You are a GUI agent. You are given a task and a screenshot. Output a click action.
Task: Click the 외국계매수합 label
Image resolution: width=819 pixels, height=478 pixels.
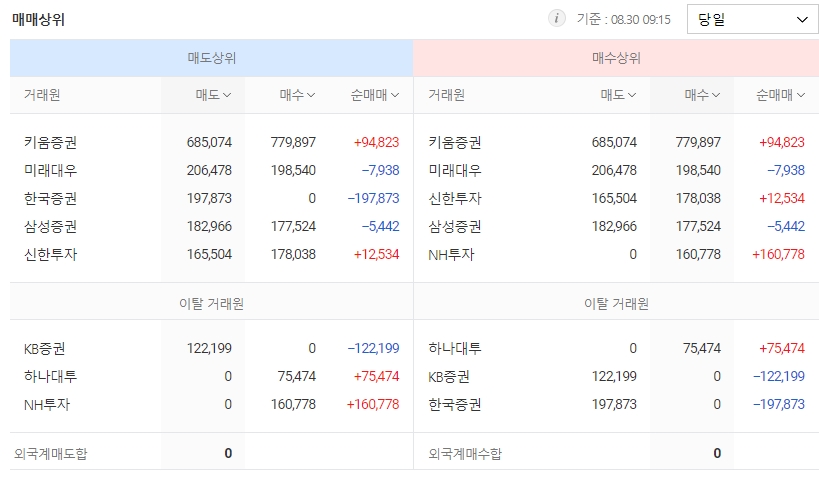click(x=465, y=453)
